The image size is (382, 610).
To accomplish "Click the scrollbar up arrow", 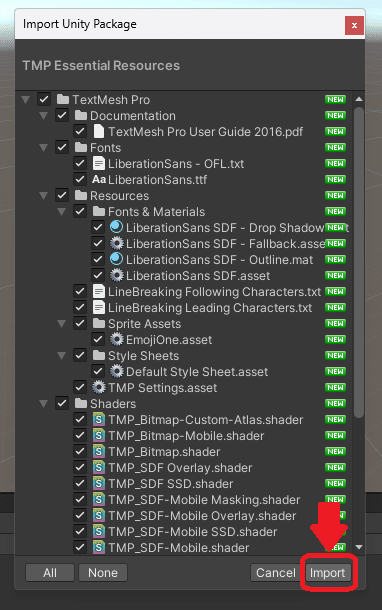I will click(x=359, y=99).
